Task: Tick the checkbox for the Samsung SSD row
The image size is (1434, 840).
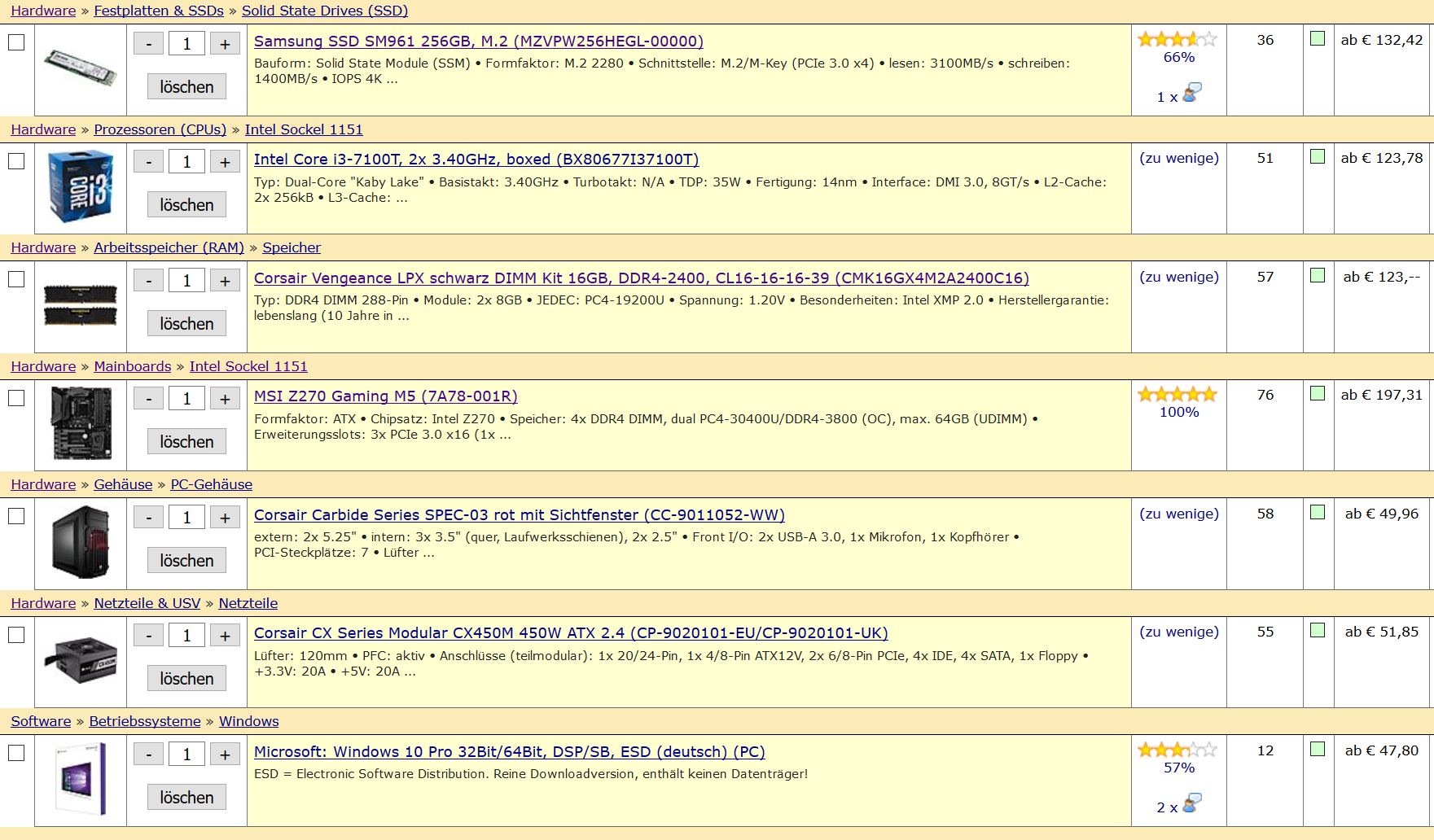Action: tap(16, 42)
